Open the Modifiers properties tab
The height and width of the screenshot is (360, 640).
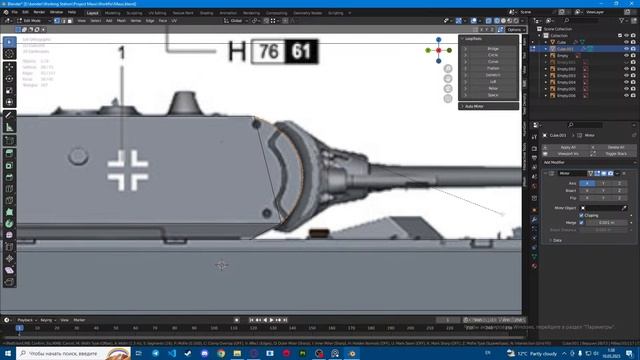(534, 220)
